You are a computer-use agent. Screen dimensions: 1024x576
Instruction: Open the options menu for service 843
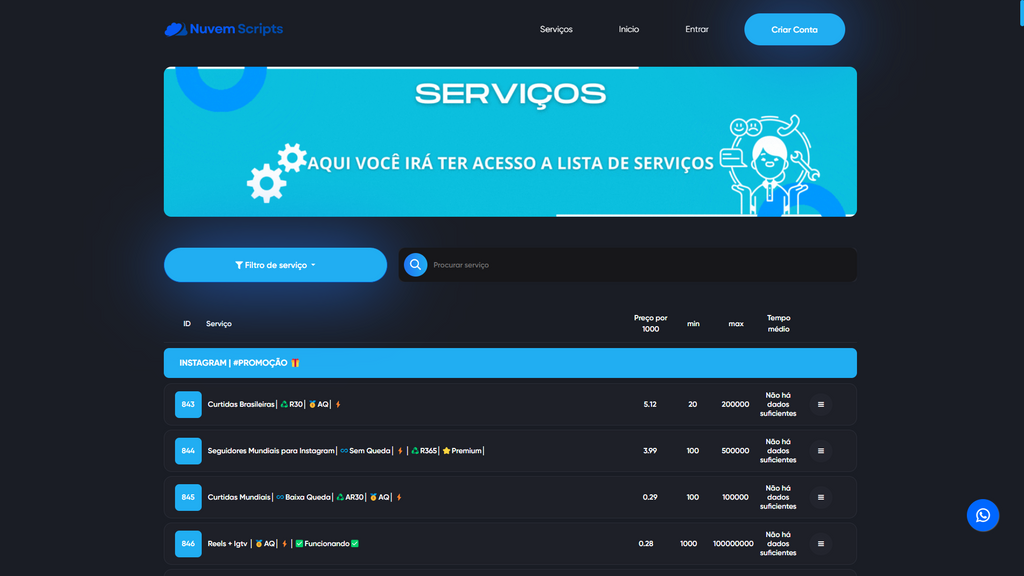point(820,404)
